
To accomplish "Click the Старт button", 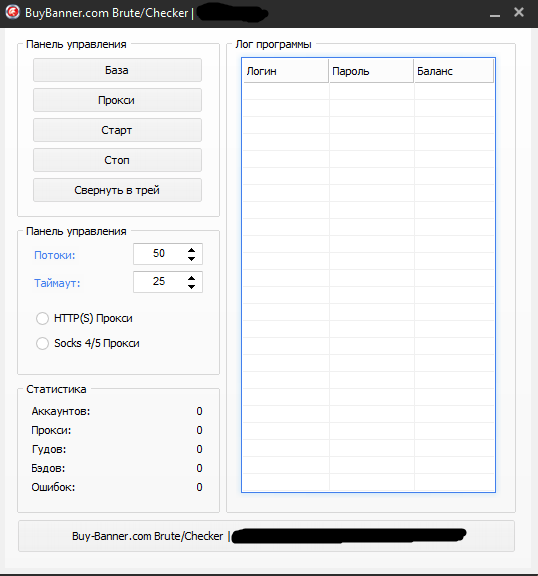I will pyautogui.click(x=117, y=130).
